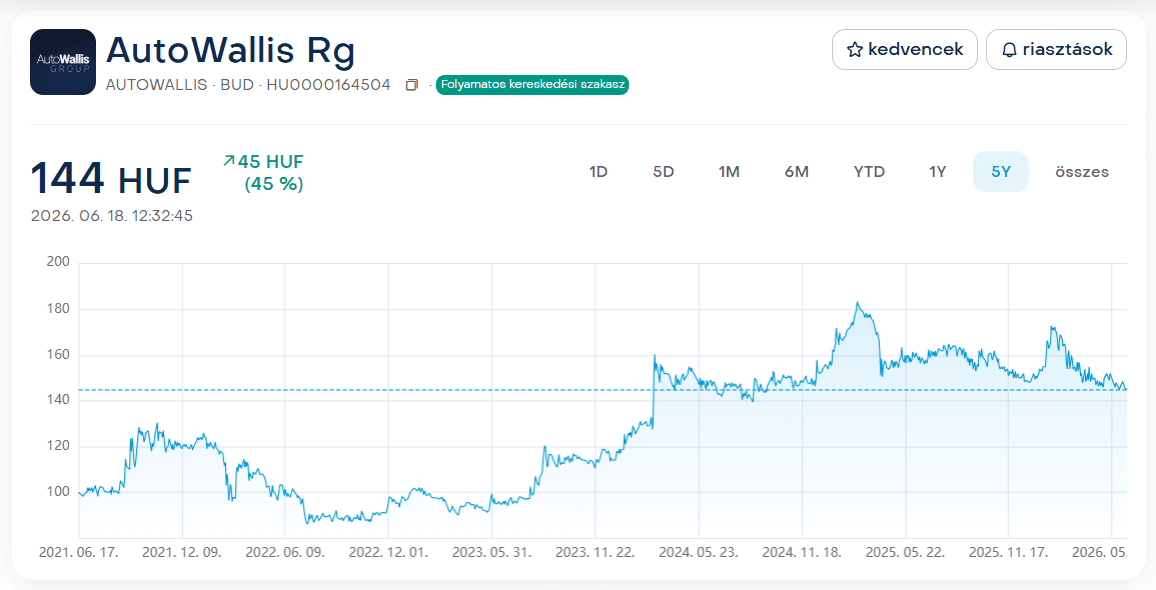Click the 2021. 12. 09. date label
The height and width of the screenshot is (590, 1156).
point(181,552)
